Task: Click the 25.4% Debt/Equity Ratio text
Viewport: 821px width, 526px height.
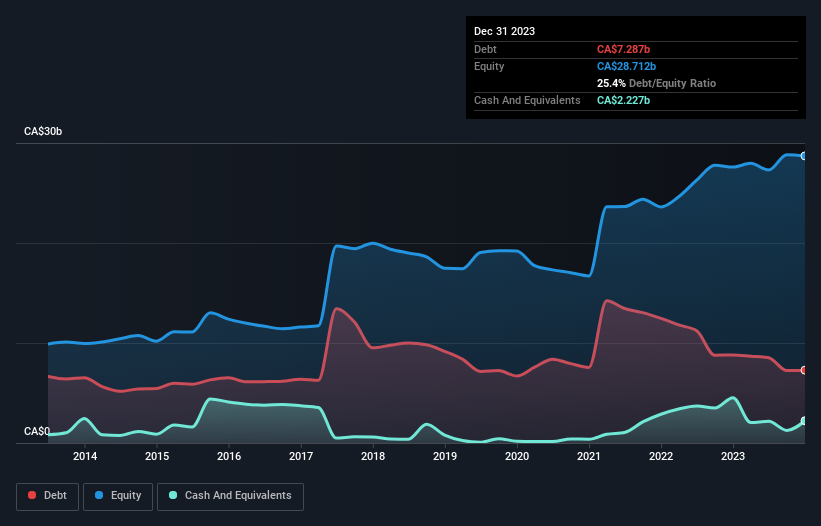Action: tap(656, 83)
